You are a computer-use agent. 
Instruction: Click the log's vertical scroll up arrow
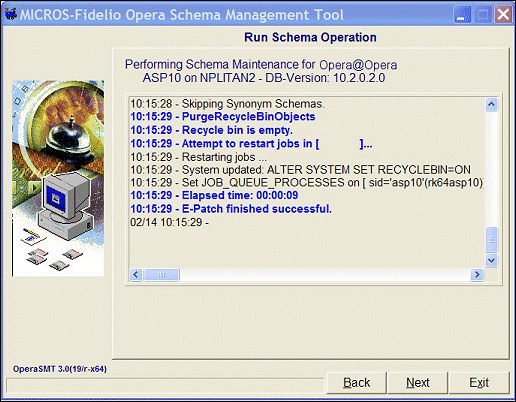pos(491,105)
